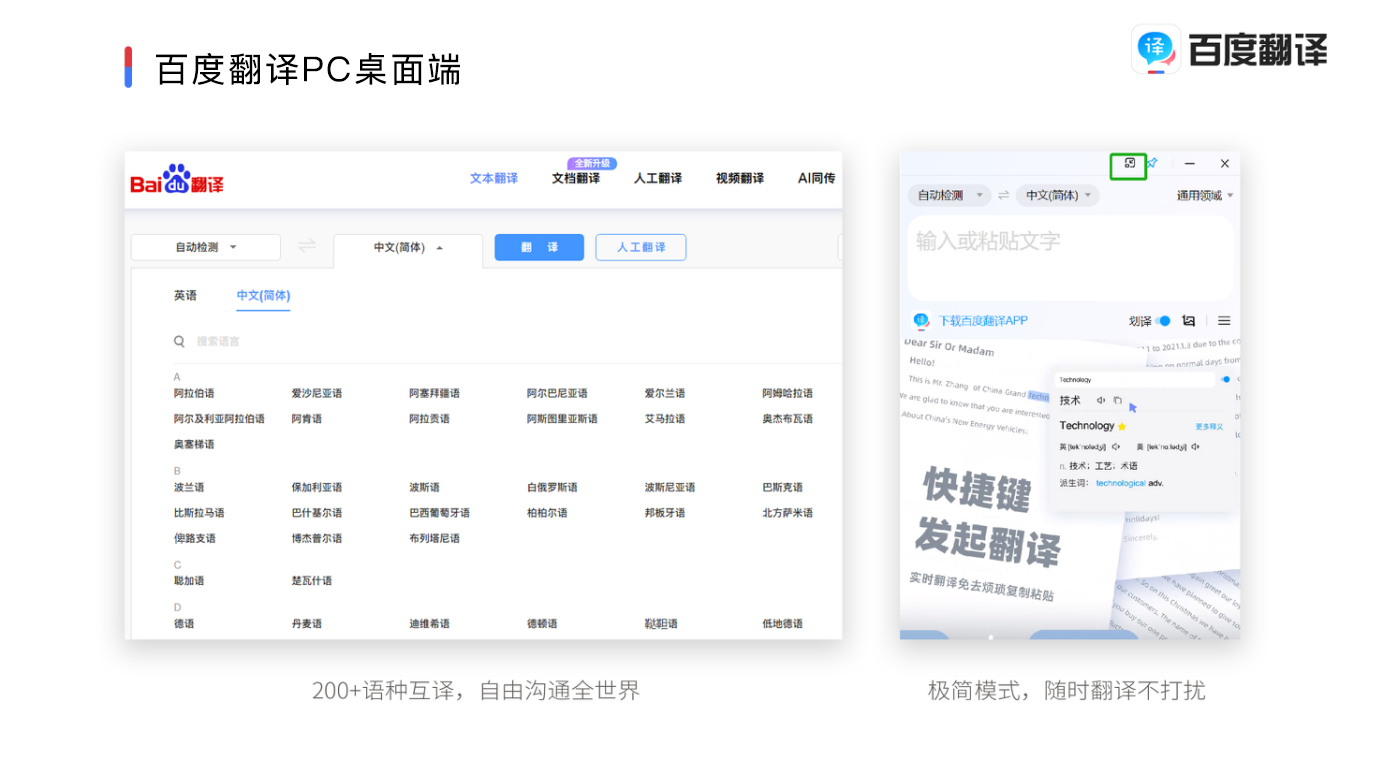Swap languages in the mini translator window

1003,195
